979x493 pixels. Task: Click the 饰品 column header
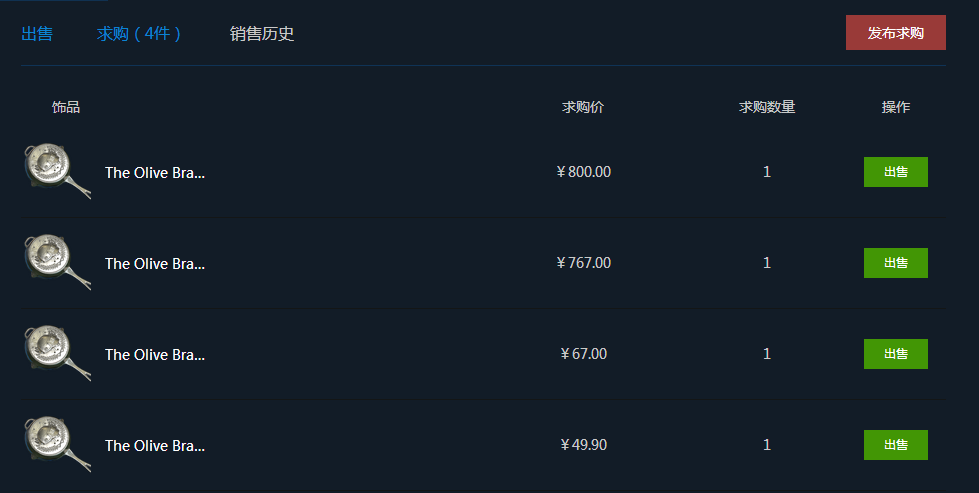click(x=66, y=107)
